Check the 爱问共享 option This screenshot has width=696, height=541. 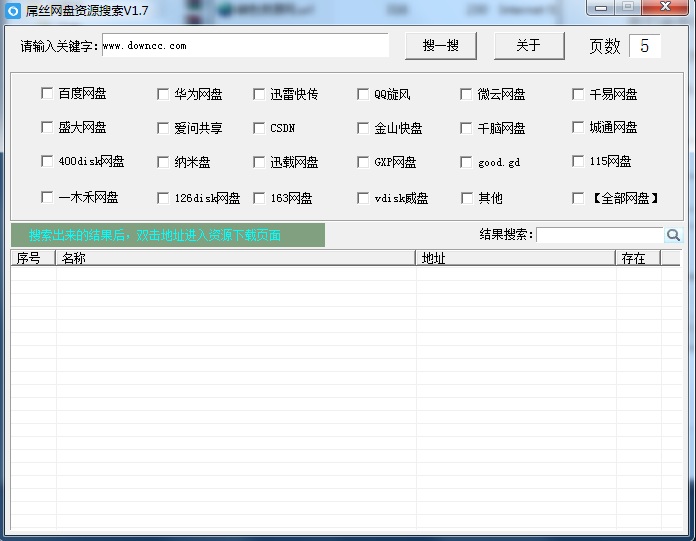(163, 128)
